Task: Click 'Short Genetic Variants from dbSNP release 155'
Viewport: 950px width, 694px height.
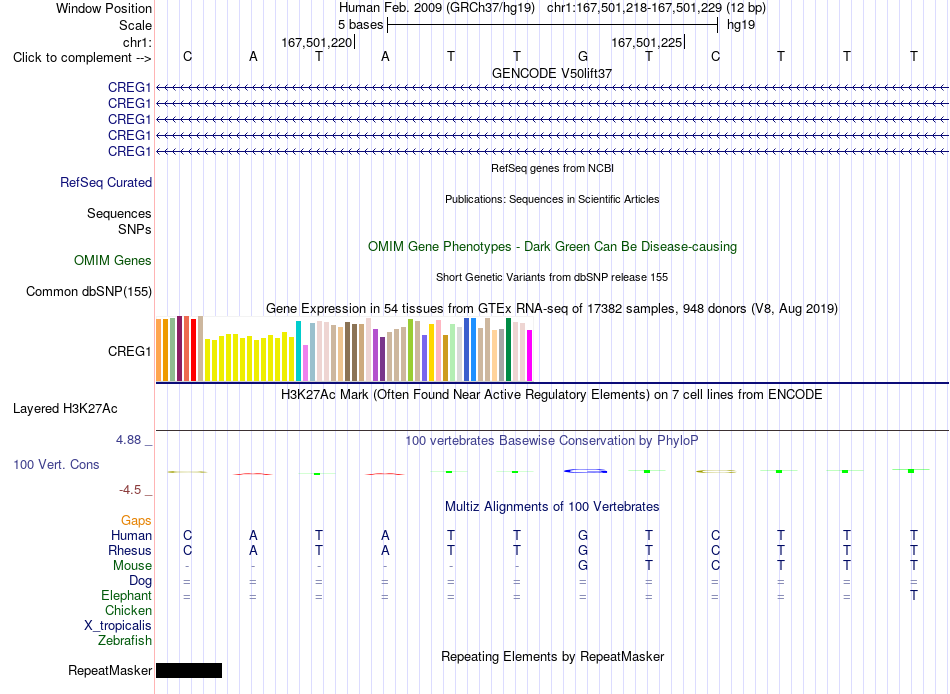Action: [552, 277]
